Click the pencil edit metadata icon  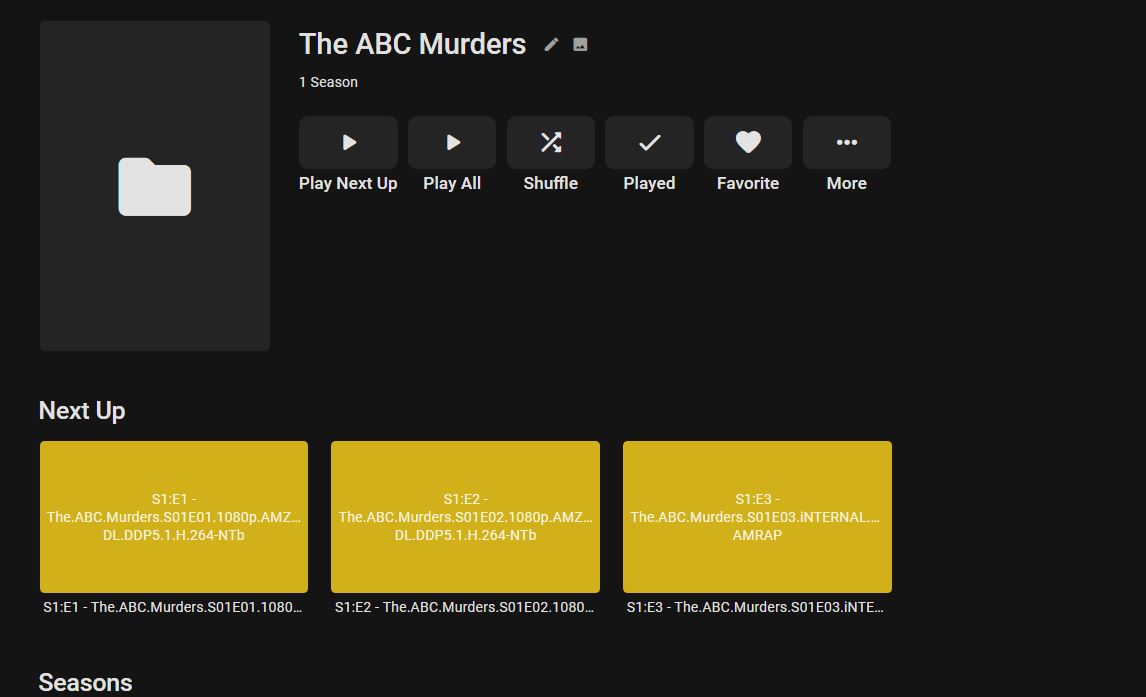551,45
